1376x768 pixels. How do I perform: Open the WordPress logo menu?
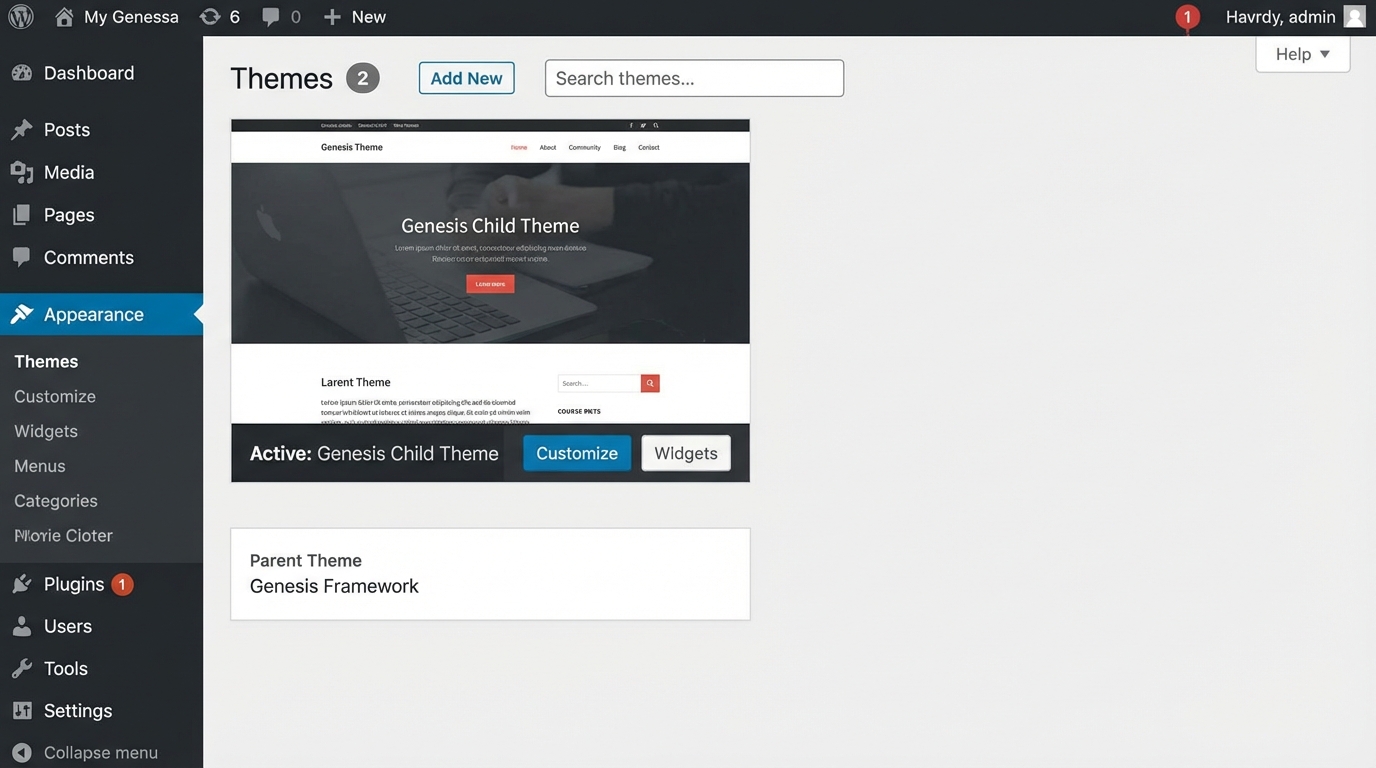[x=20, y=16]
